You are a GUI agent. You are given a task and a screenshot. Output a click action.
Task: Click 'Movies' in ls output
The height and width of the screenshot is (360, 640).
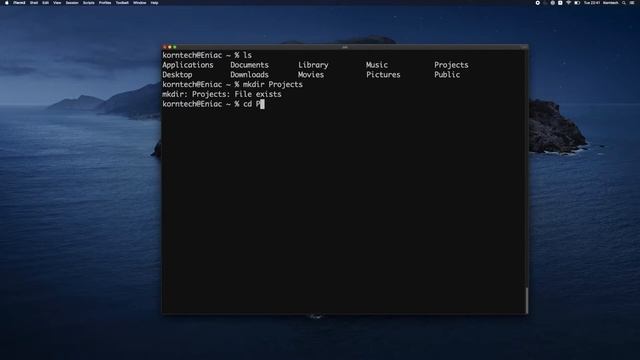pyautogui.click(x=311, y=75)
